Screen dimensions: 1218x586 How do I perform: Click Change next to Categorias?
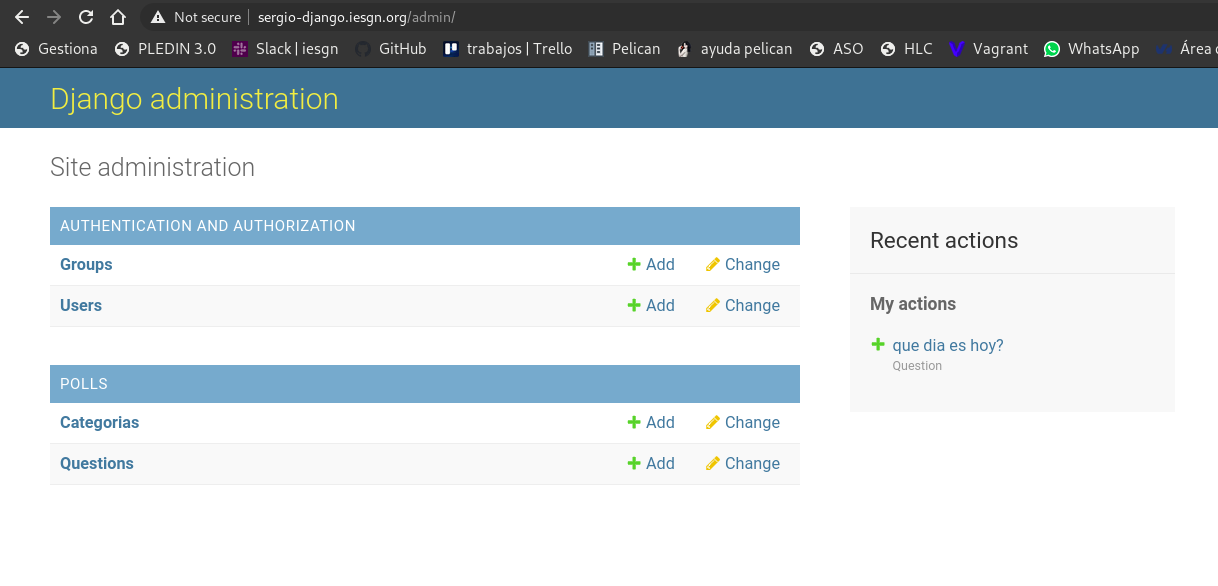742,423
